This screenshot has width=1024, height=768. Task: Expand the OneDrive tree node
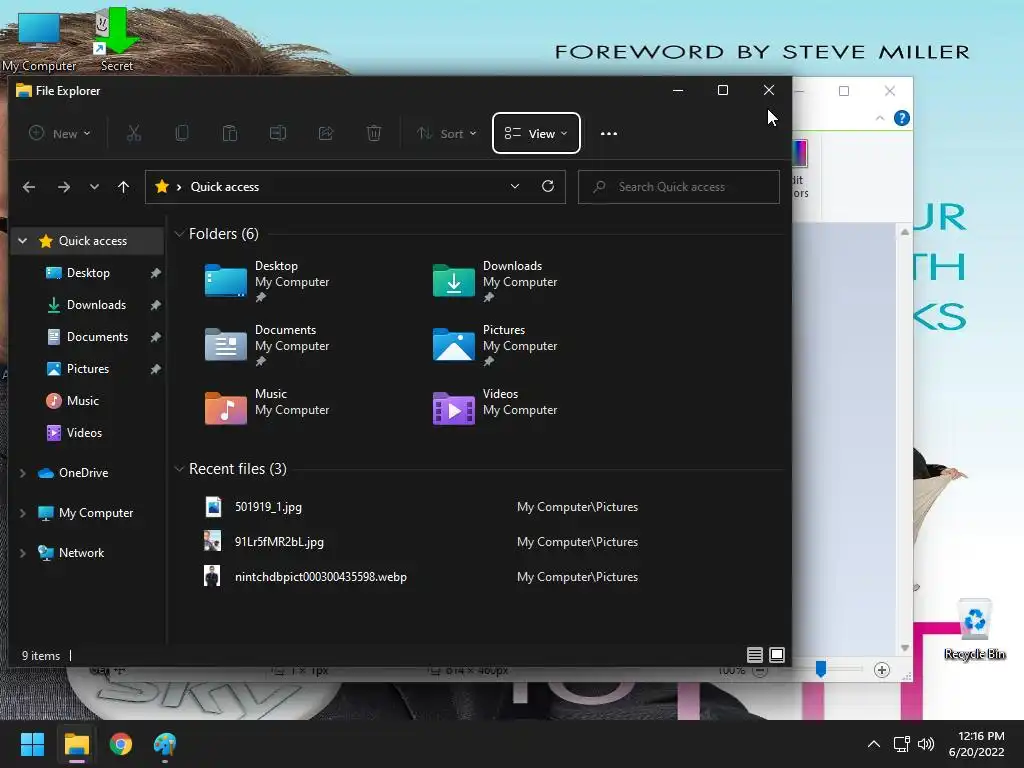tap(23, 473)
